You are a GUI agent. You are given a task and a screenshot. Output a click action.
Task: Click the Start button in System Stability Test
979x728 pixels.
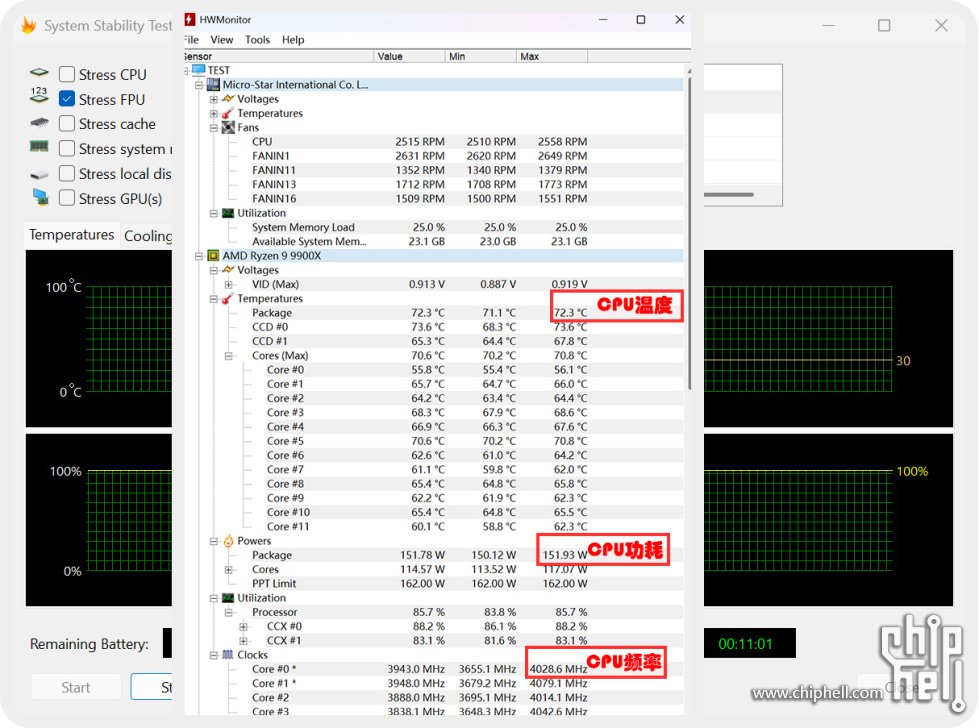pyautogui.click(x=76, y=687)
